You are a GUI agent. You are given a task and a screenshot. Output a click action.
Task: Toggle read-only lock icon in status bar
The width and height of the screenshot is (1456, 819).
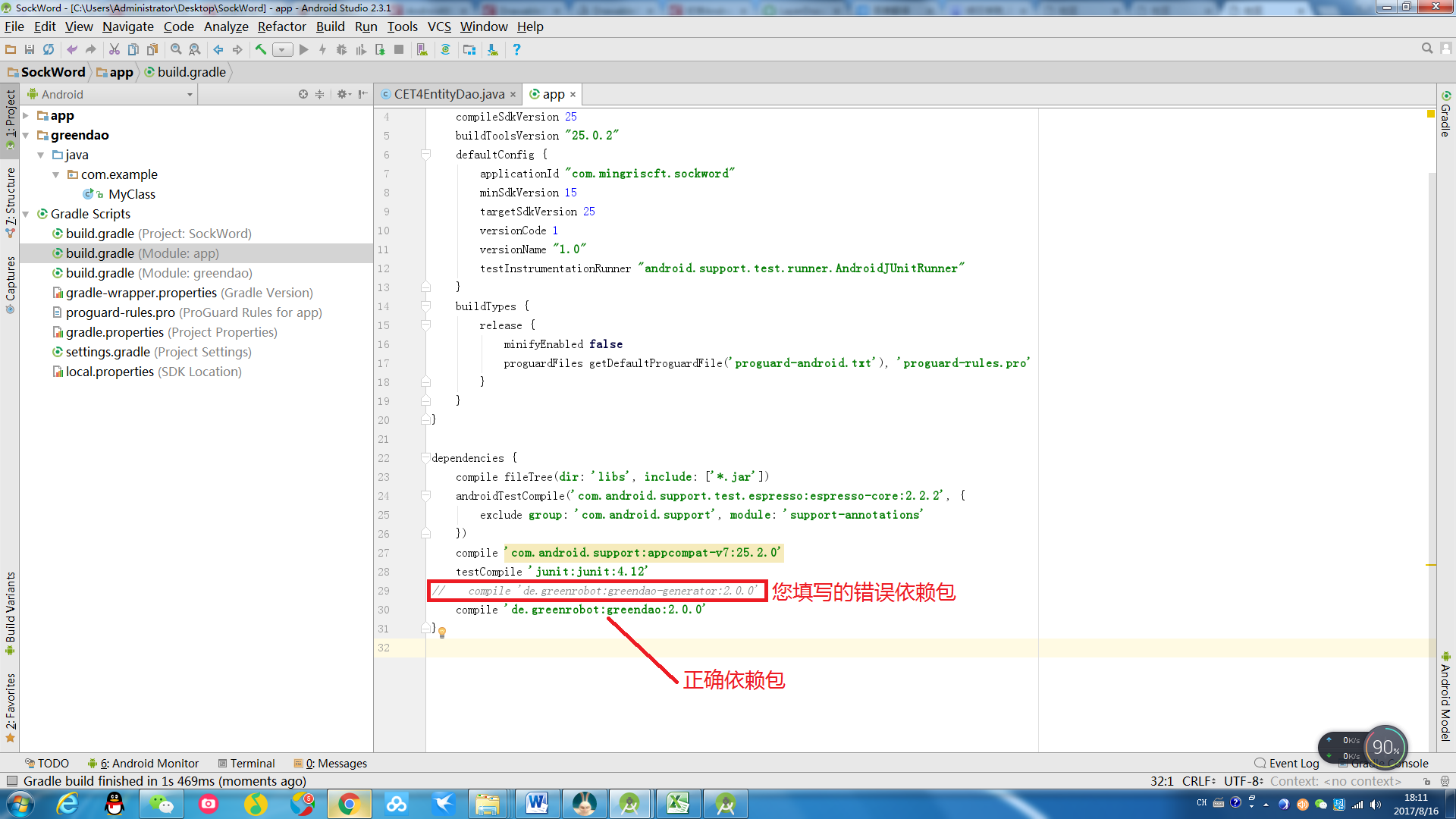(1426, 781)
